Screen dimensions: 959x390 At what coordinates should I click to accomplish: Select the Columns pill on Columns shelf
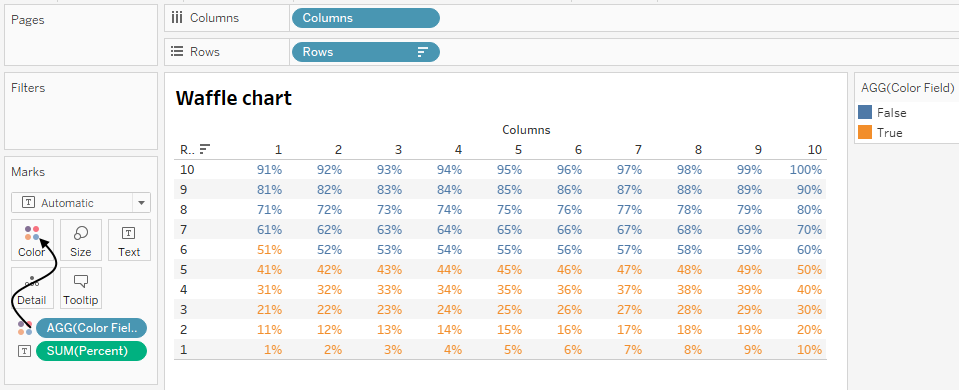coord(366,18)
